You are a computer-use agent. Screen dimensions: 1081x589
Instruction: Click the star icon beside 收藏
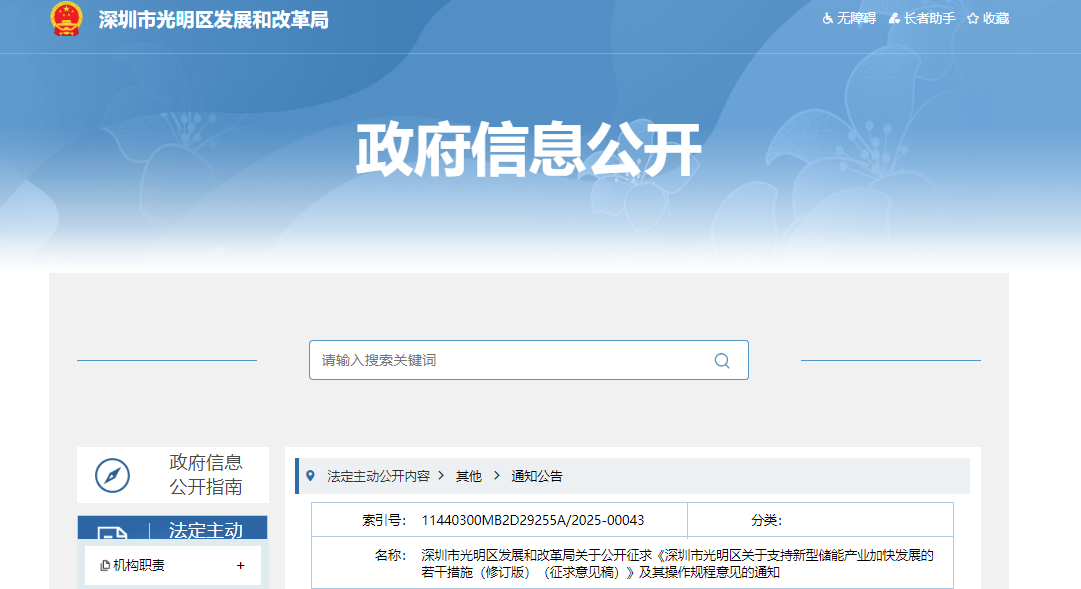click(x=972, y=19)
